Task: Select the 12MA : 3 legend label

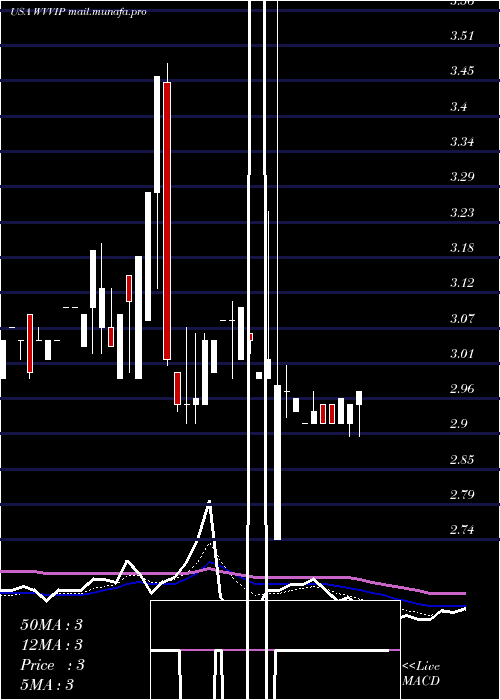Action: pos(51,645)
